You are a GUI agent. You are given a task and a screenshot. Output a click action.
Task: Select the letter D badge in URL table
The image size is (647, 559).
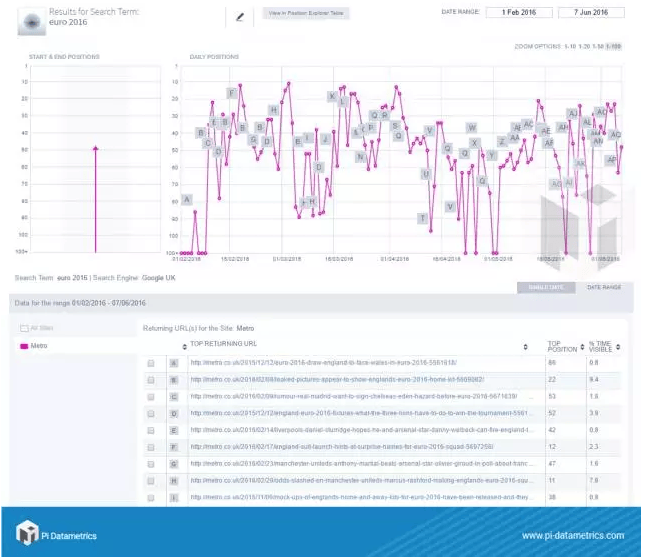(174, 412)
